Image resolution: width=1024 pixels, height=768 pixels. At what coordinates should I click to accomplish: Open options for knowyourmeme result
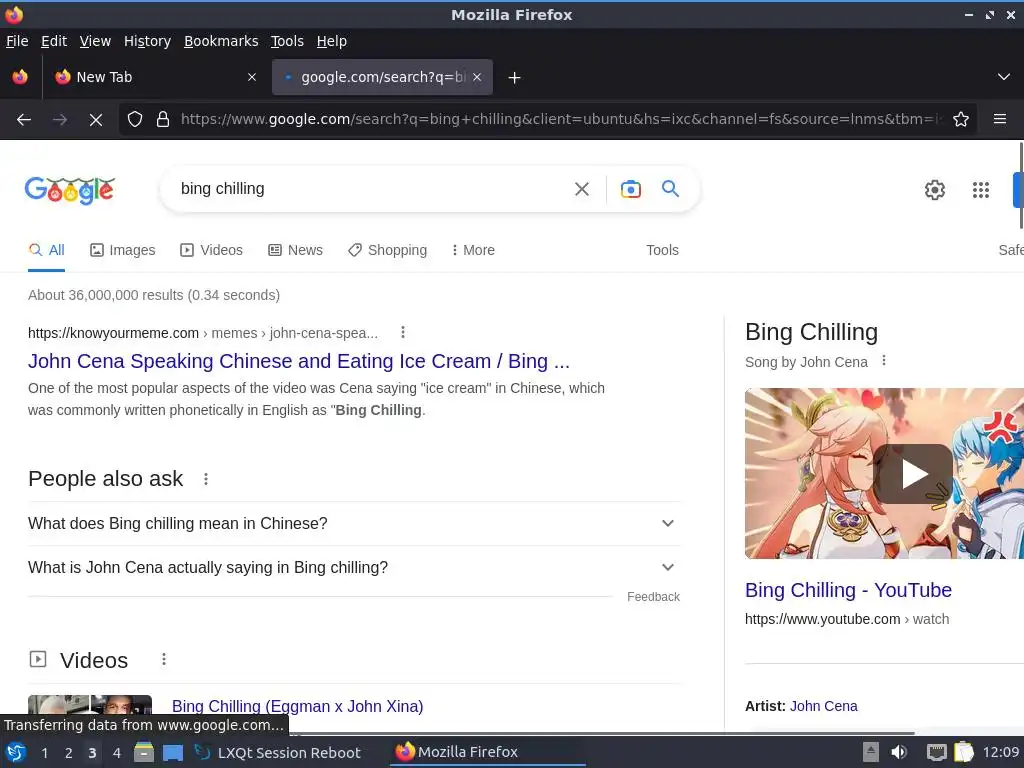[403, 332]
